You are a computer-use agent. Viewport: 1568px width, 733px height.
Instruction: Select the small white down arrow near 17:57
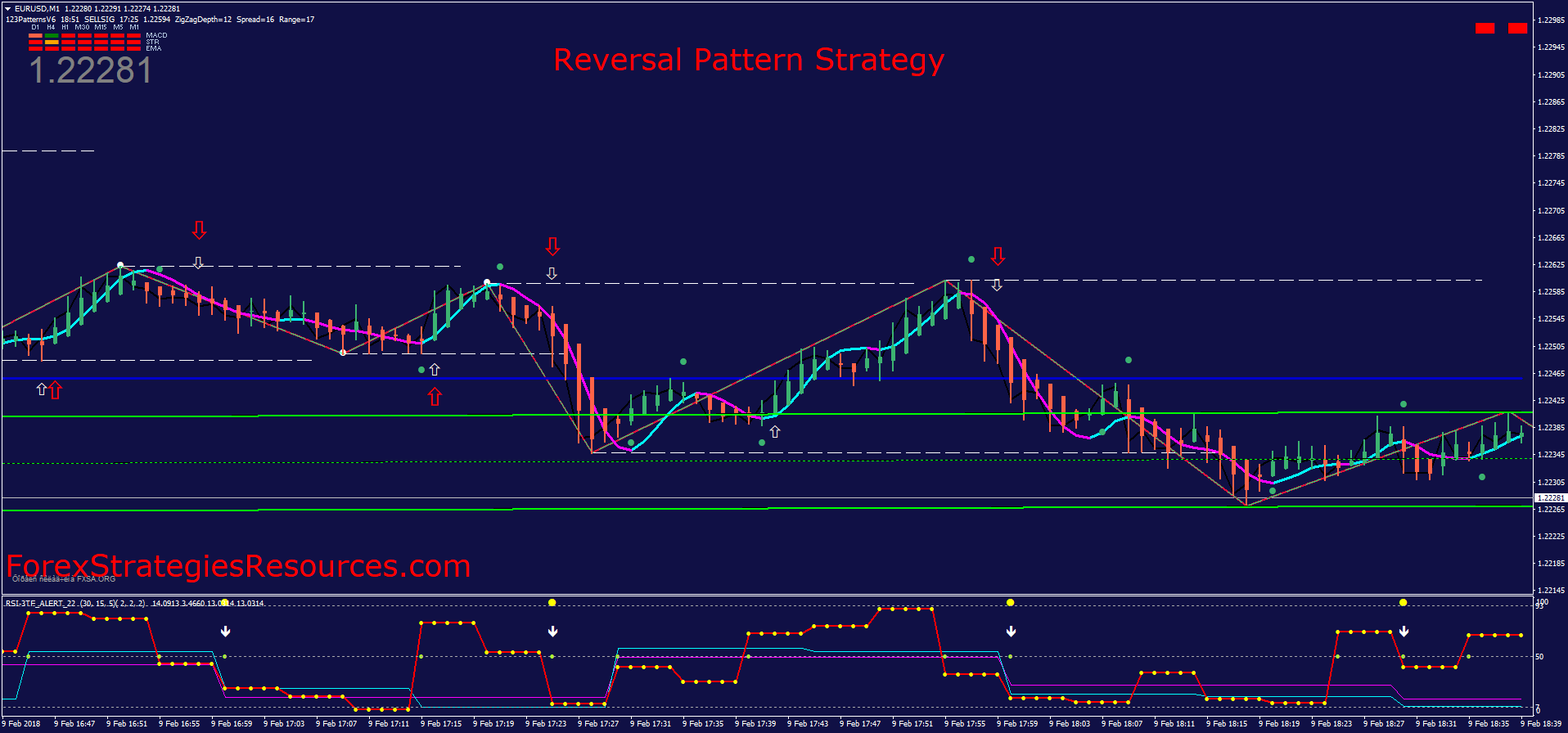(x=997, y=285)
